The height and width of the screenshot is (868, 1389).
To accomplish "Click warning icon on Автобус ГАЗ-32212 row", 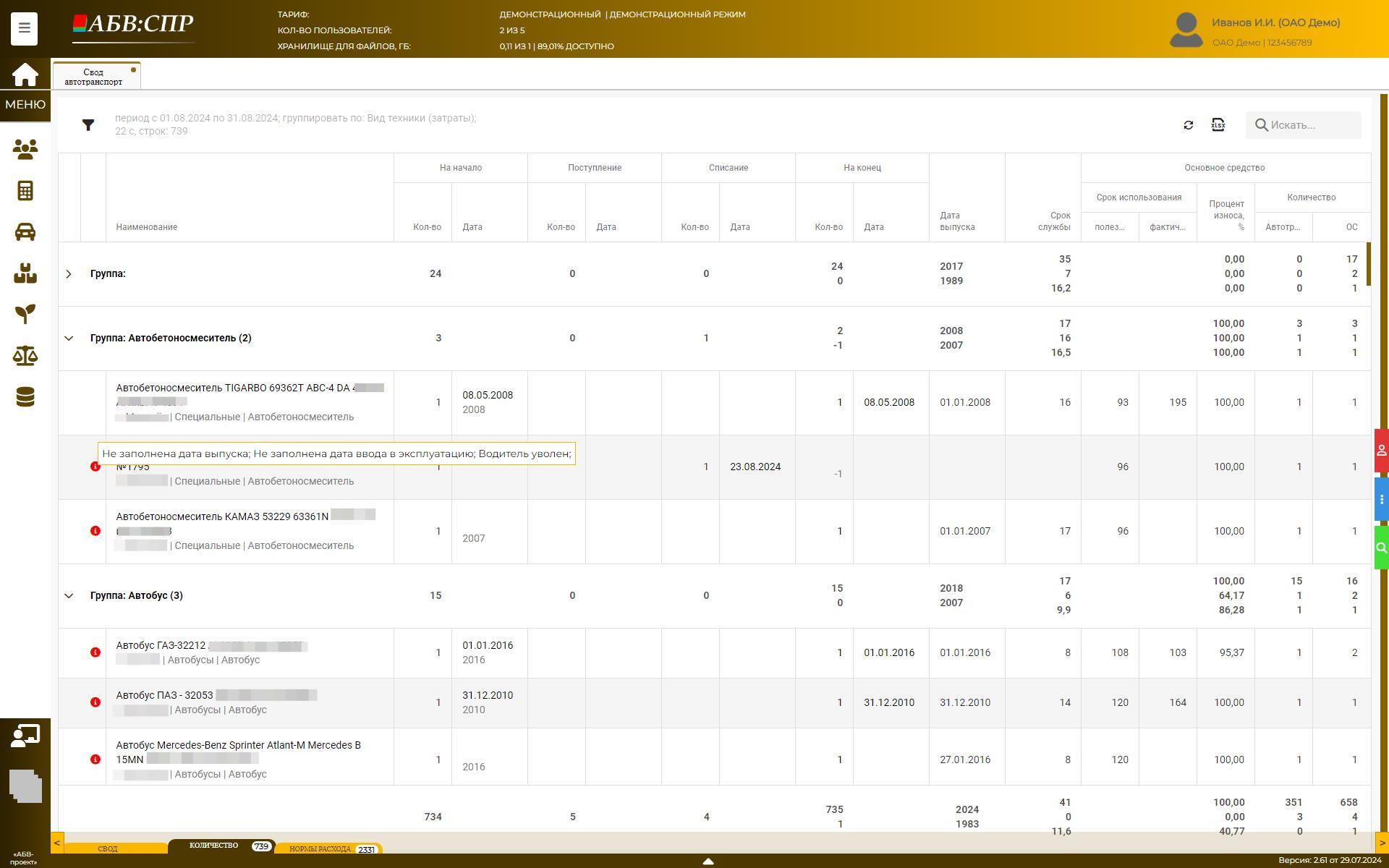I will [x=95, y=652].
